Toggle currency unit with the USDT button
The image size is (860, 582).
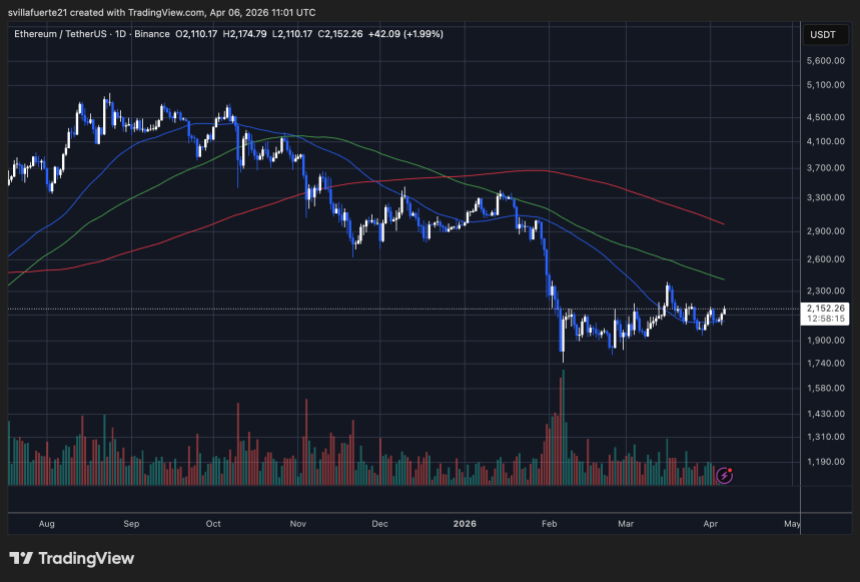pyautogui.click(x=825, y=34)
